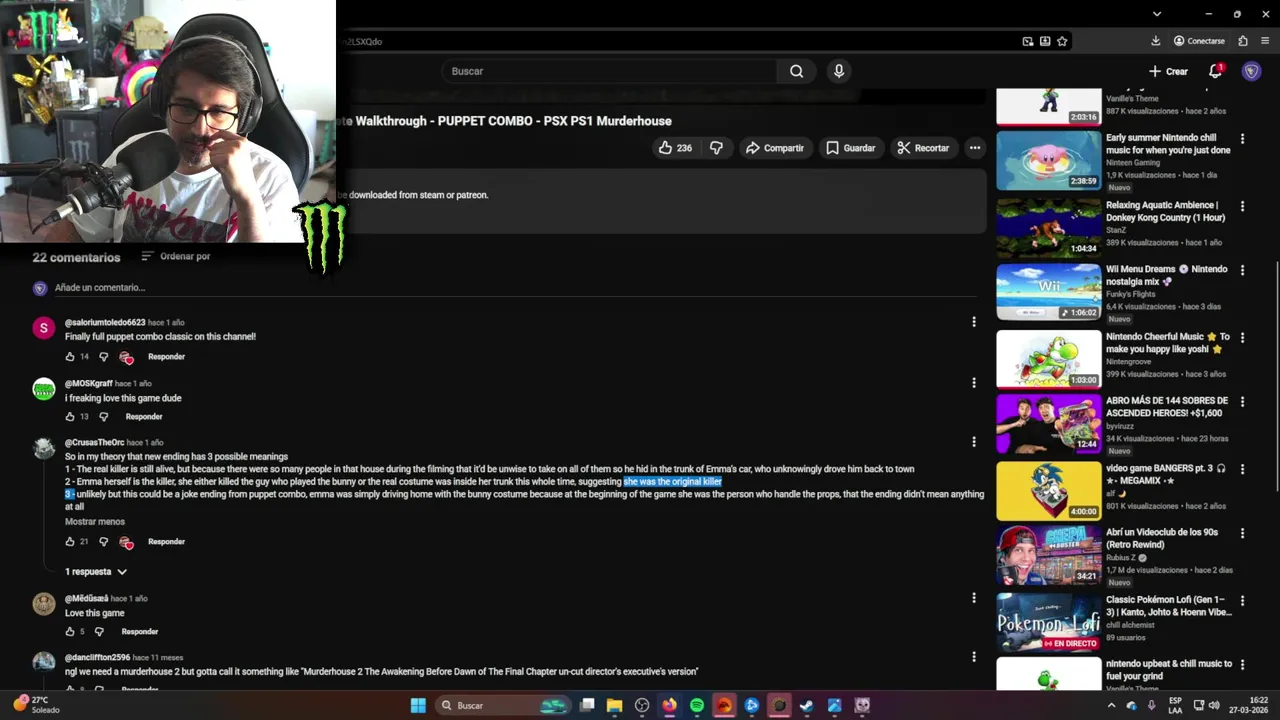Open 'Abrí un Videoclub de los 90s' title
Image resolution: width=1280 pixels, height=720 pixels.
(1162, 538)
